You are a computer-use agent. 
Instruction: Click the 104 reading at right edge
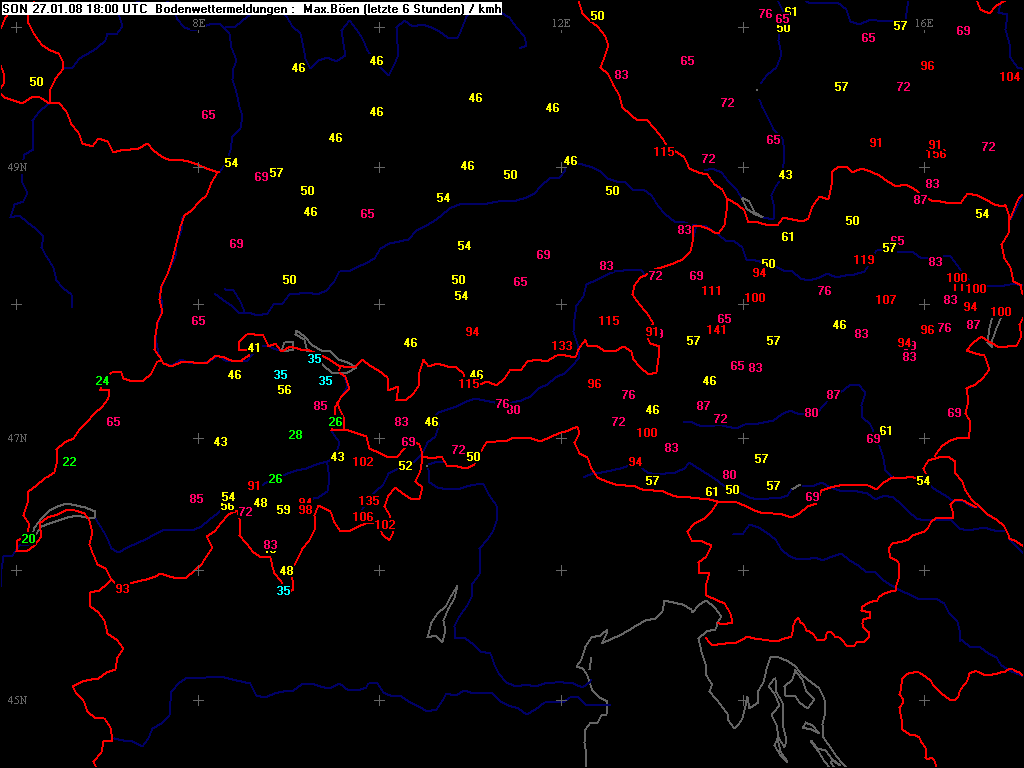tap(1010, 77)
